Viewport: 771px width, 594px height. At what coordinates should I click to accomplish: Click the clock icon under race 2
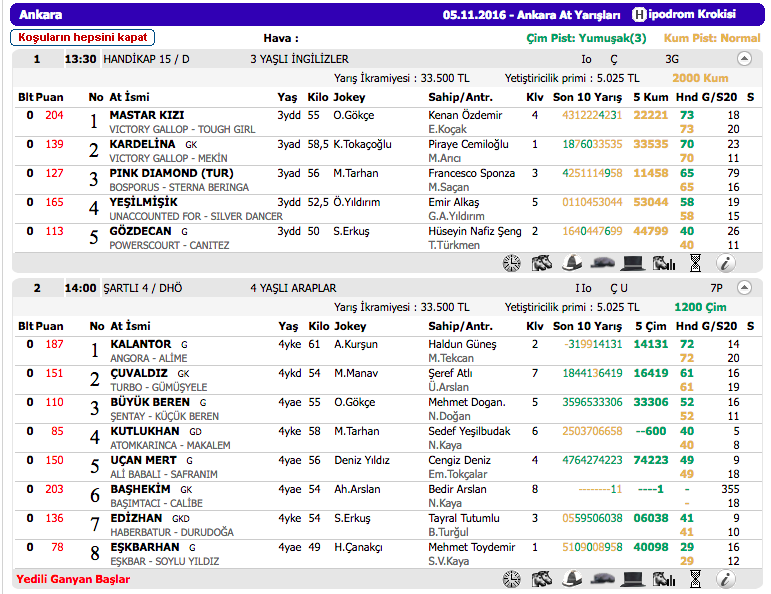click(x=512, y=578)
